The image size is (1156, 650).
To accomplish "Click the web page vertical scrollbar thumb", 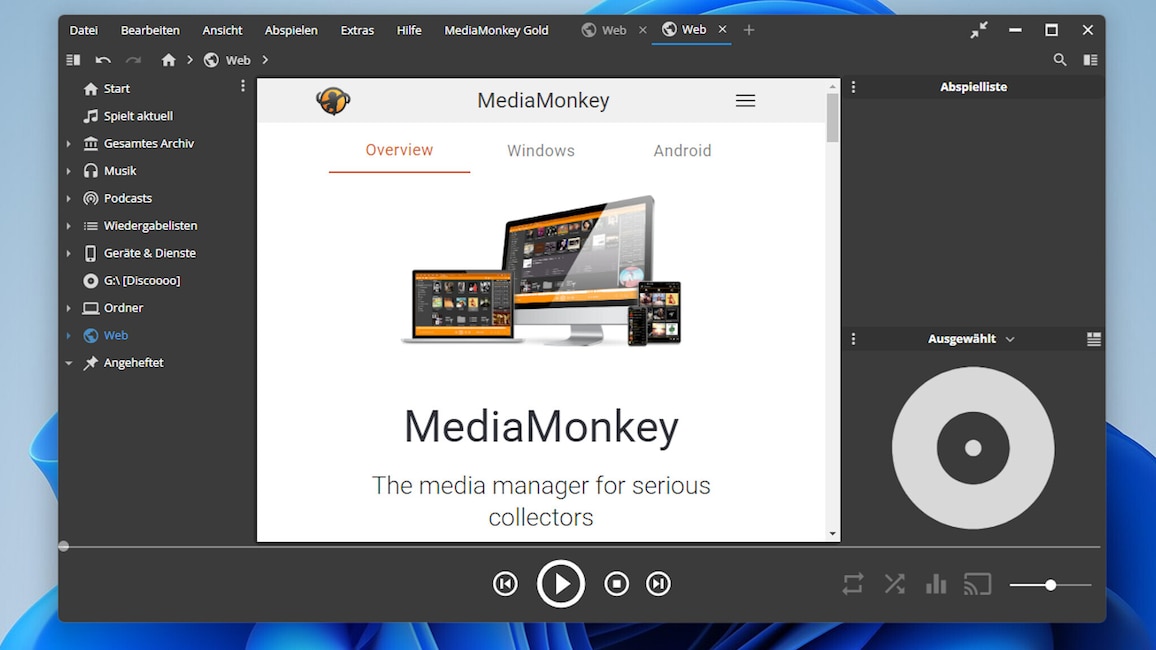I will 832,118.
